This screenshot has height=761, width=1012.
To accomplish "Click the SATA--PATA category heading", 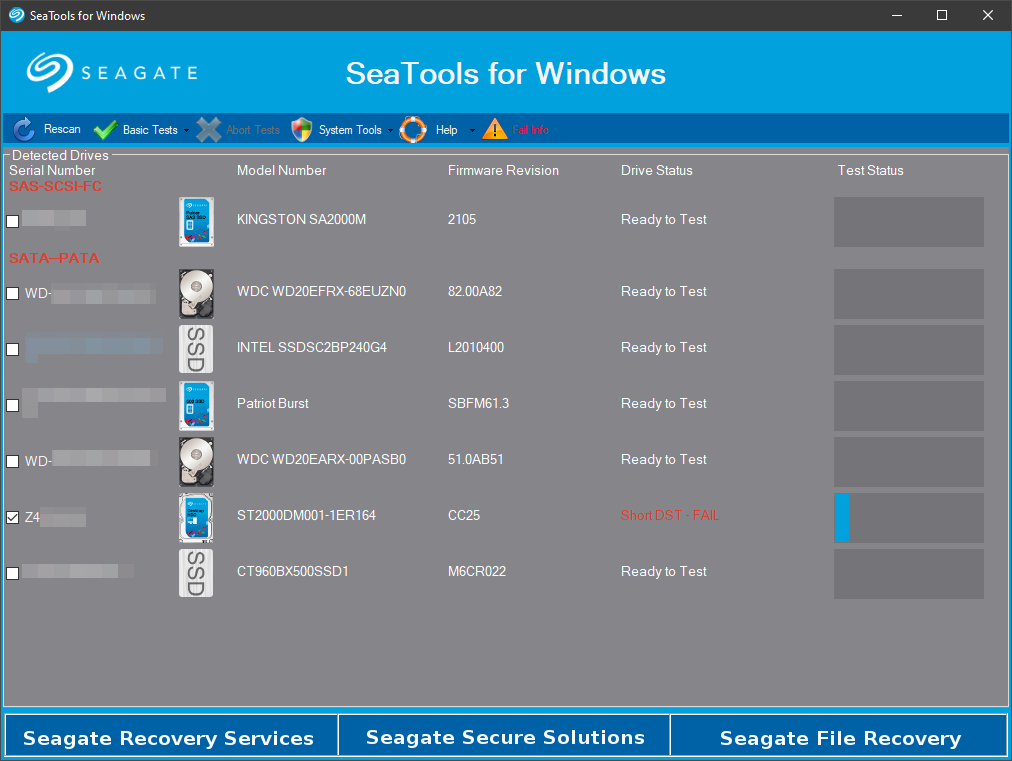I will [54, 258].
